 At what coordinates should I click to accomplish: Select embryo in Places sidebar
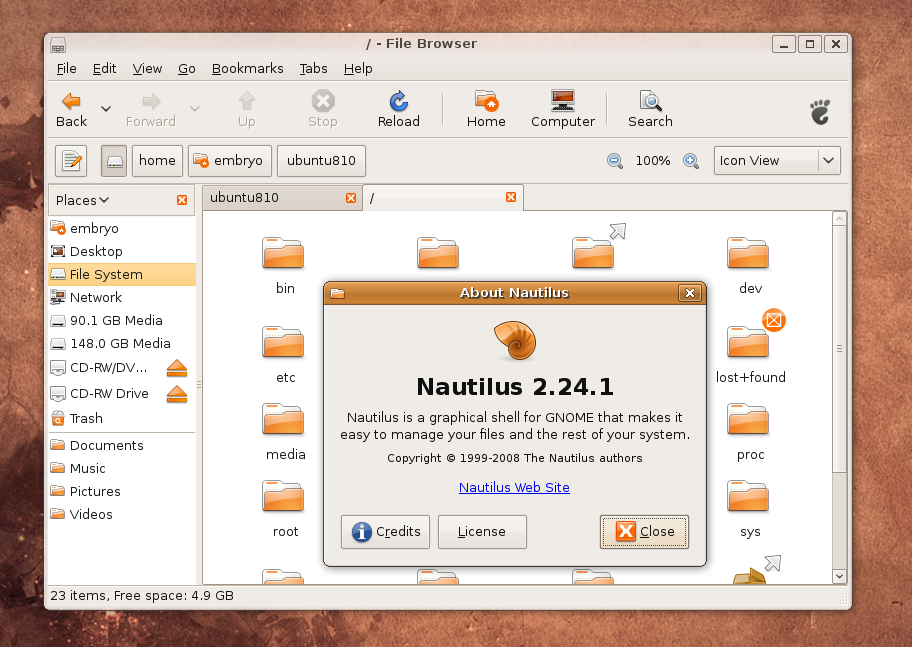pos(122,228)
